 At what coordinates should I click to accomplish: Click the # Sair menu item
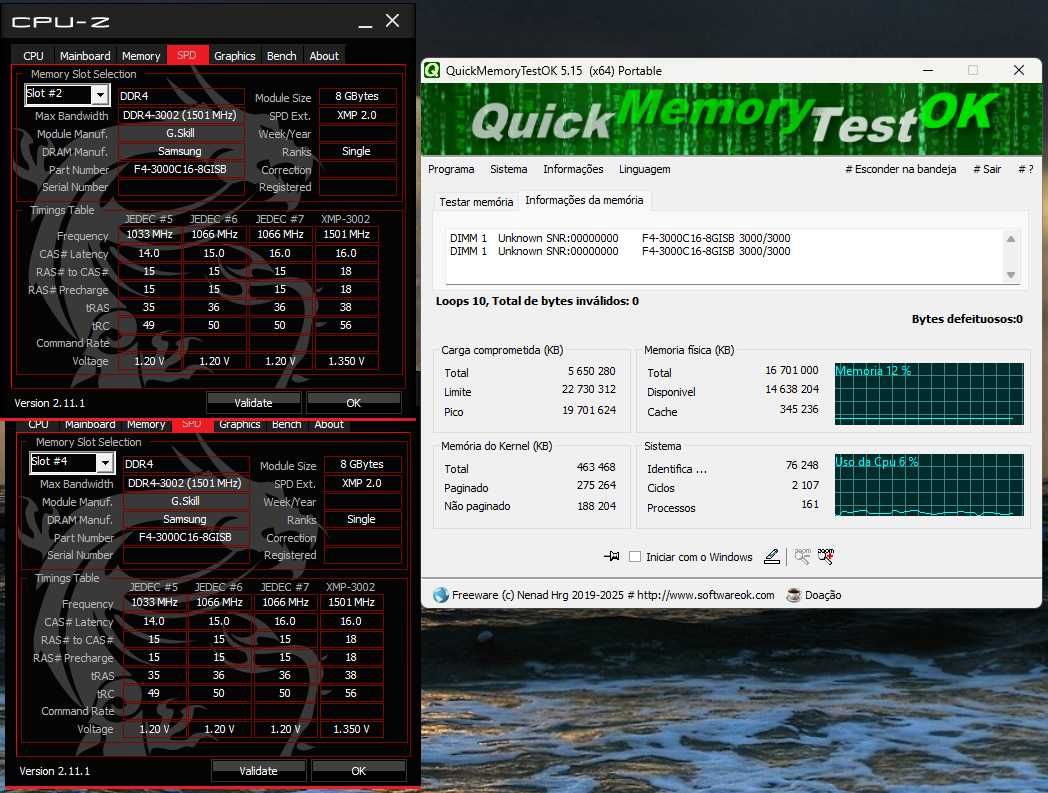[x=987, y=169]
